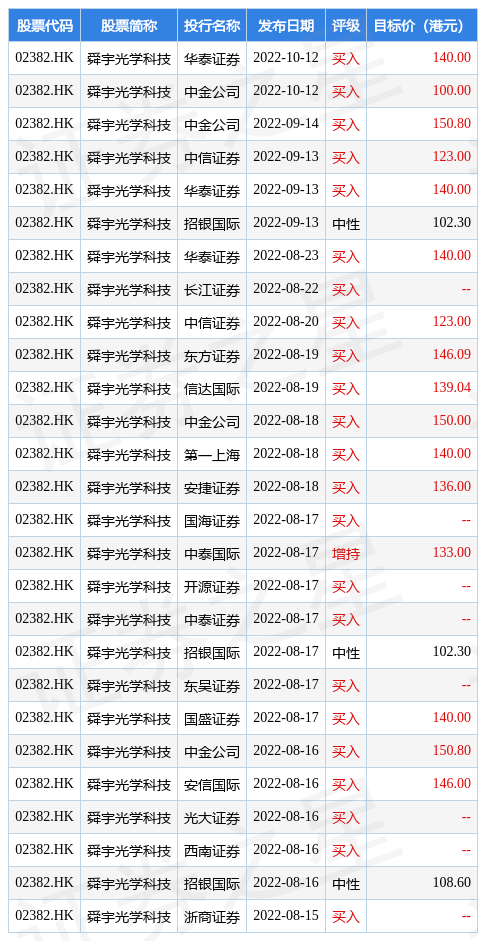Click the 146.09 target price cell
The height and width of the screenshot is (941, 478).
pyautogui.click(x=452, y=355)
